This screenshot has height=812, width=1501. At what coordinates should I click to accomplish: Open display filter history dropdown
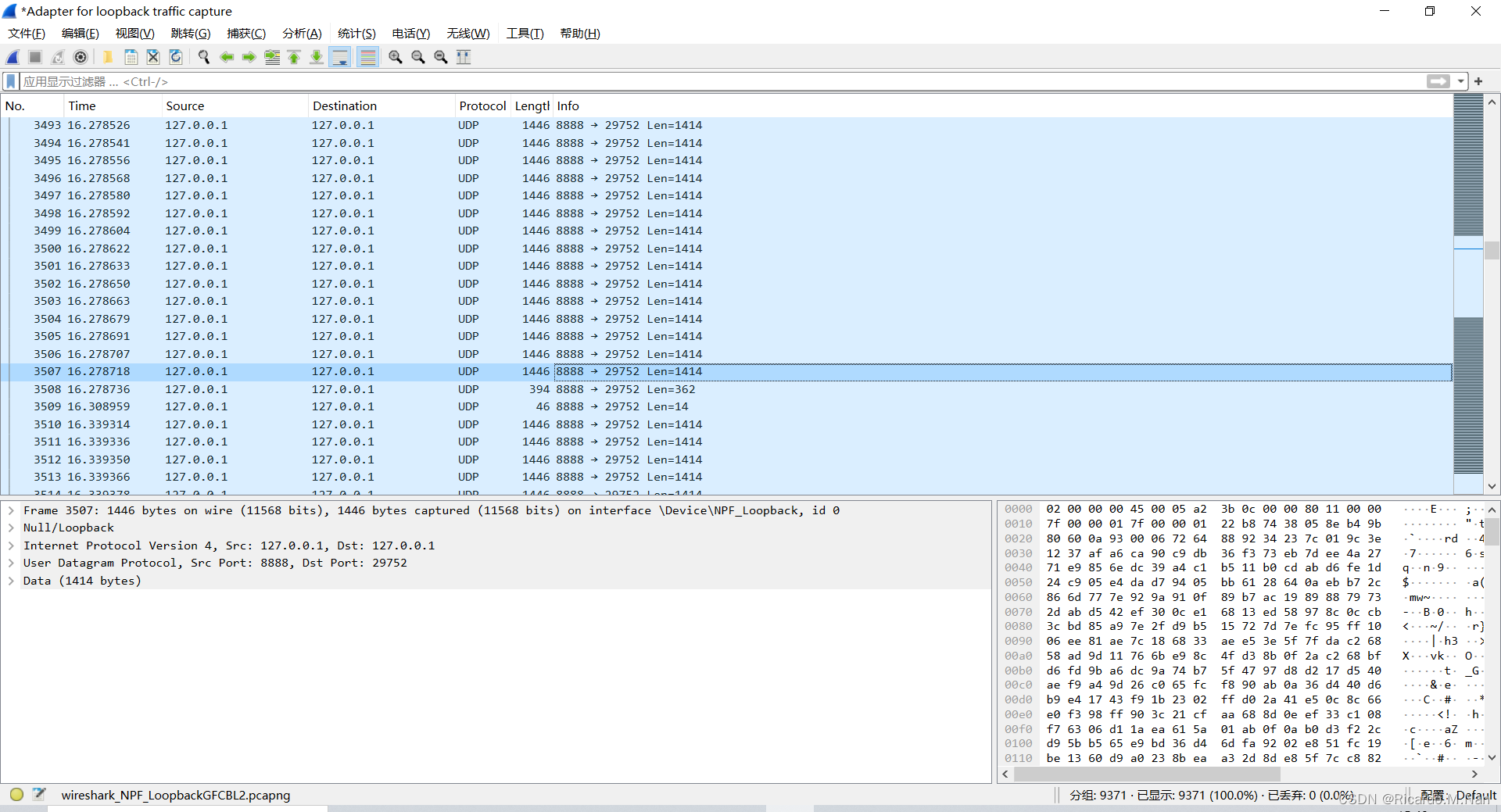click(x=1460, y=81)
